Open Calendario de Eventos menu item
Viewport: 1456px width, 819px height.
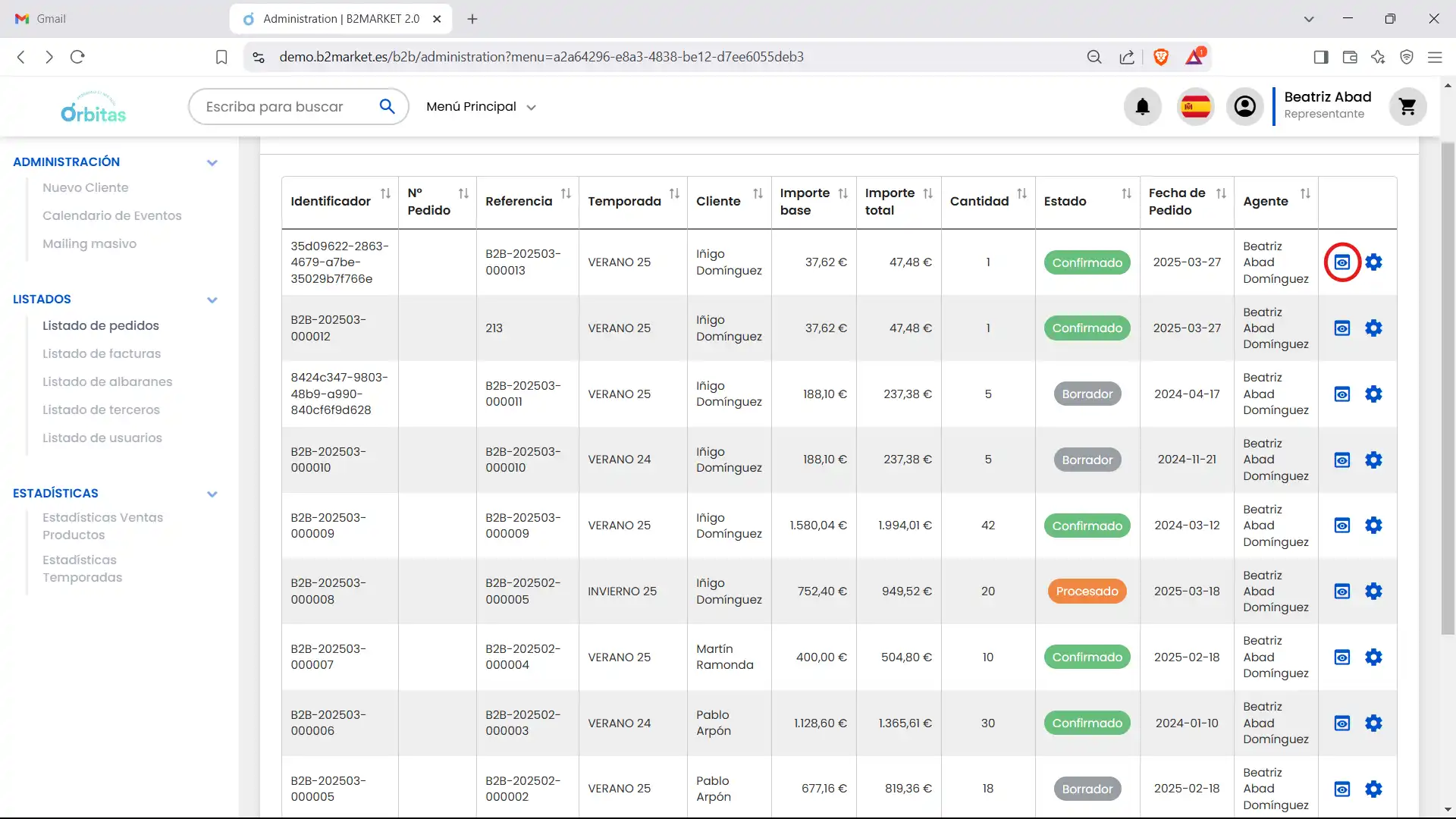tap(112, 215)
